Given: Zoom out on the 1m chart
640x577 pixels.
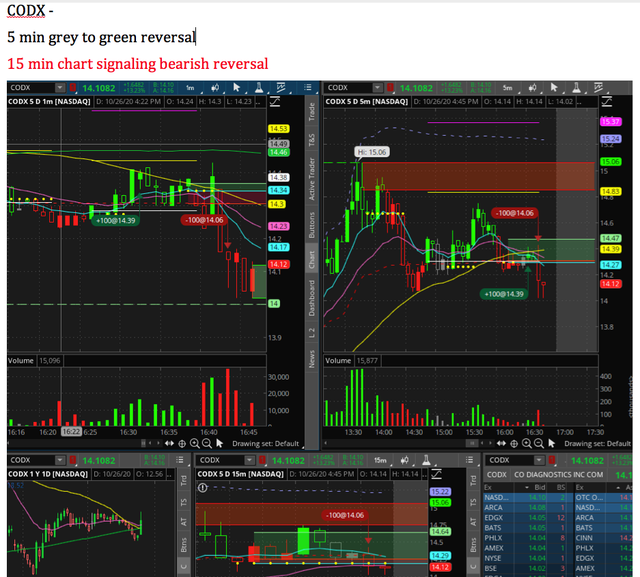Looking at the screenshot, I should (x=207, y=444).
